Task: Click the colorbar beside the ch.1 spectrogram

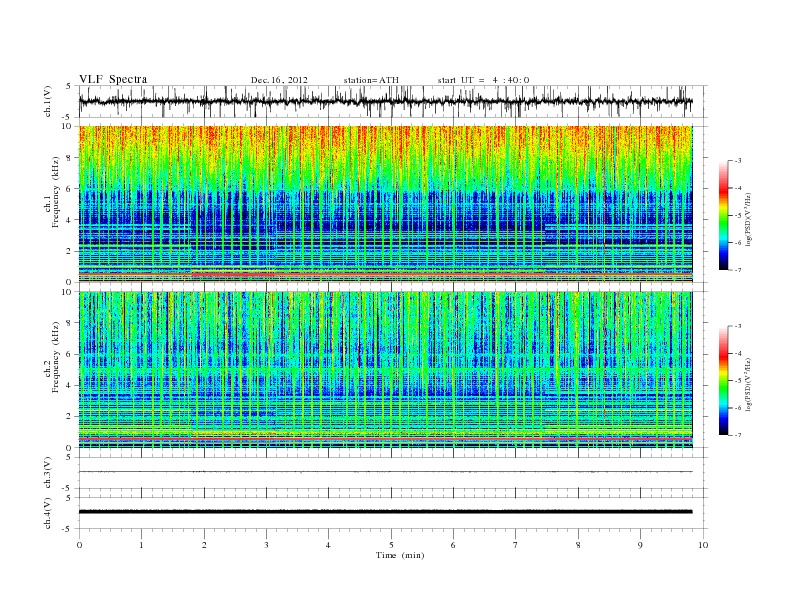Action: coord(723,215)
